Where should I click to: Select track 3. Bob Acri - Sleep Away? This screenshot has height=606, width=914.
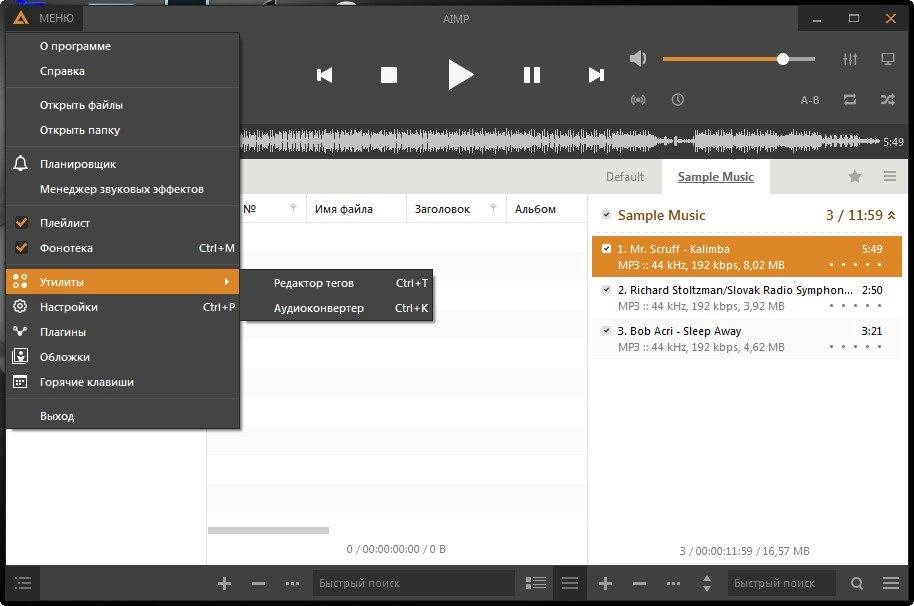pos(747,338)
